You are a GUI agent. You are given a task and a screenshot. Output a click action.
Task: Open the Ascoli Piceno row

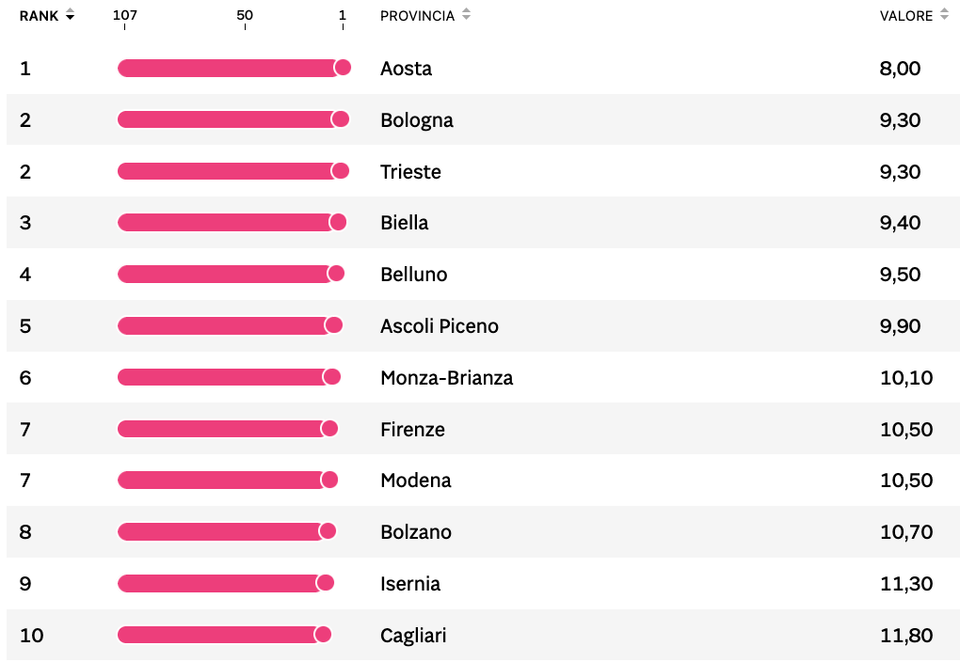click(439, 326)
